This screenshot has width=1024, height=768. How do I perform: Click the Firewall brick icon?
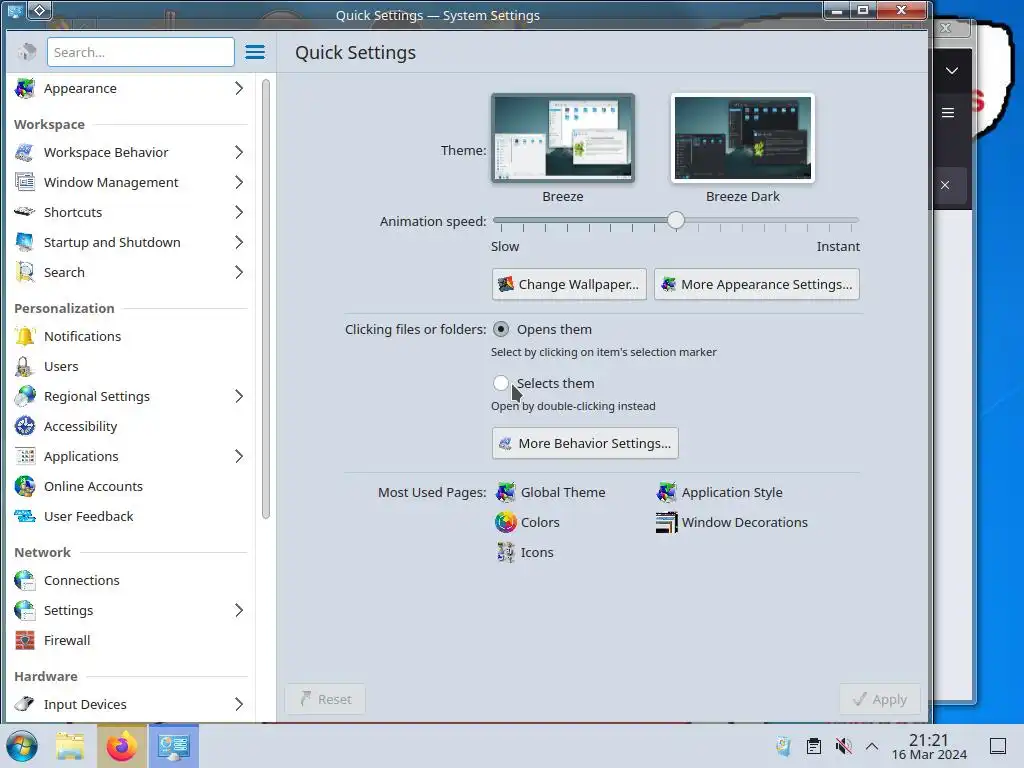pos(25,641)
